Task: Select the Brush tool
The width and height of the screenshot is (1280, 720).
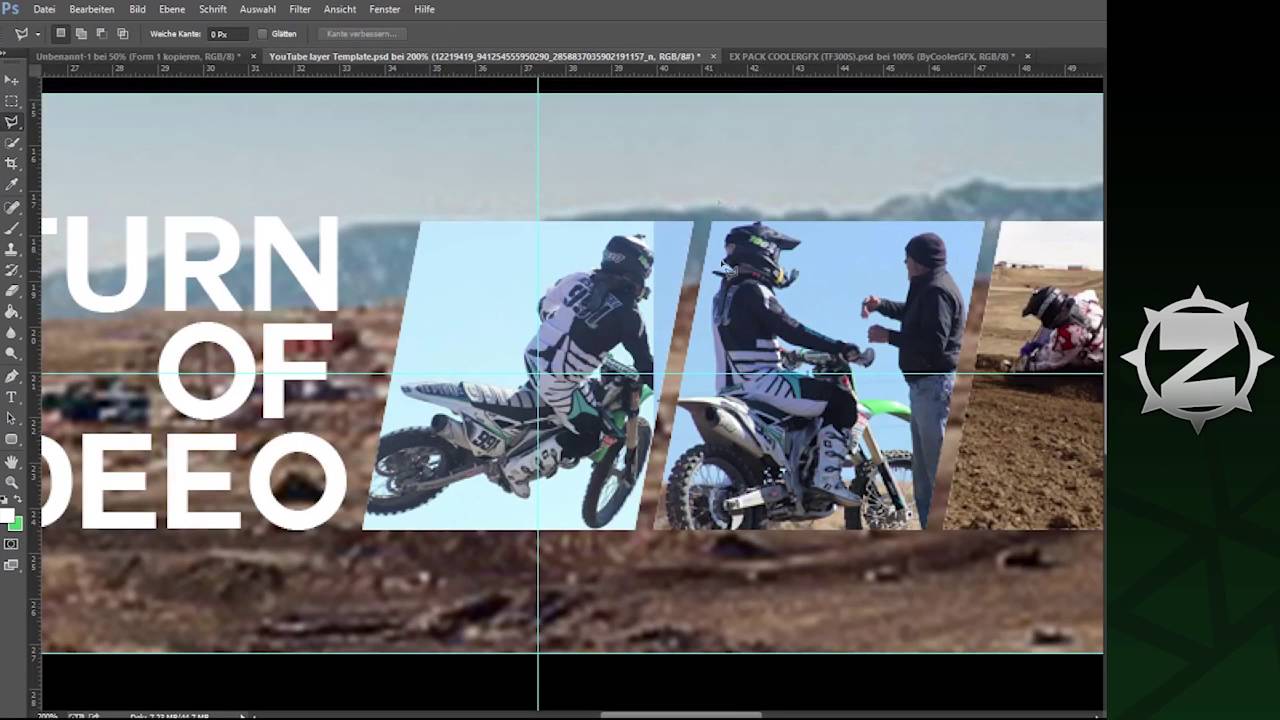Action: click(x=11, y=229)
